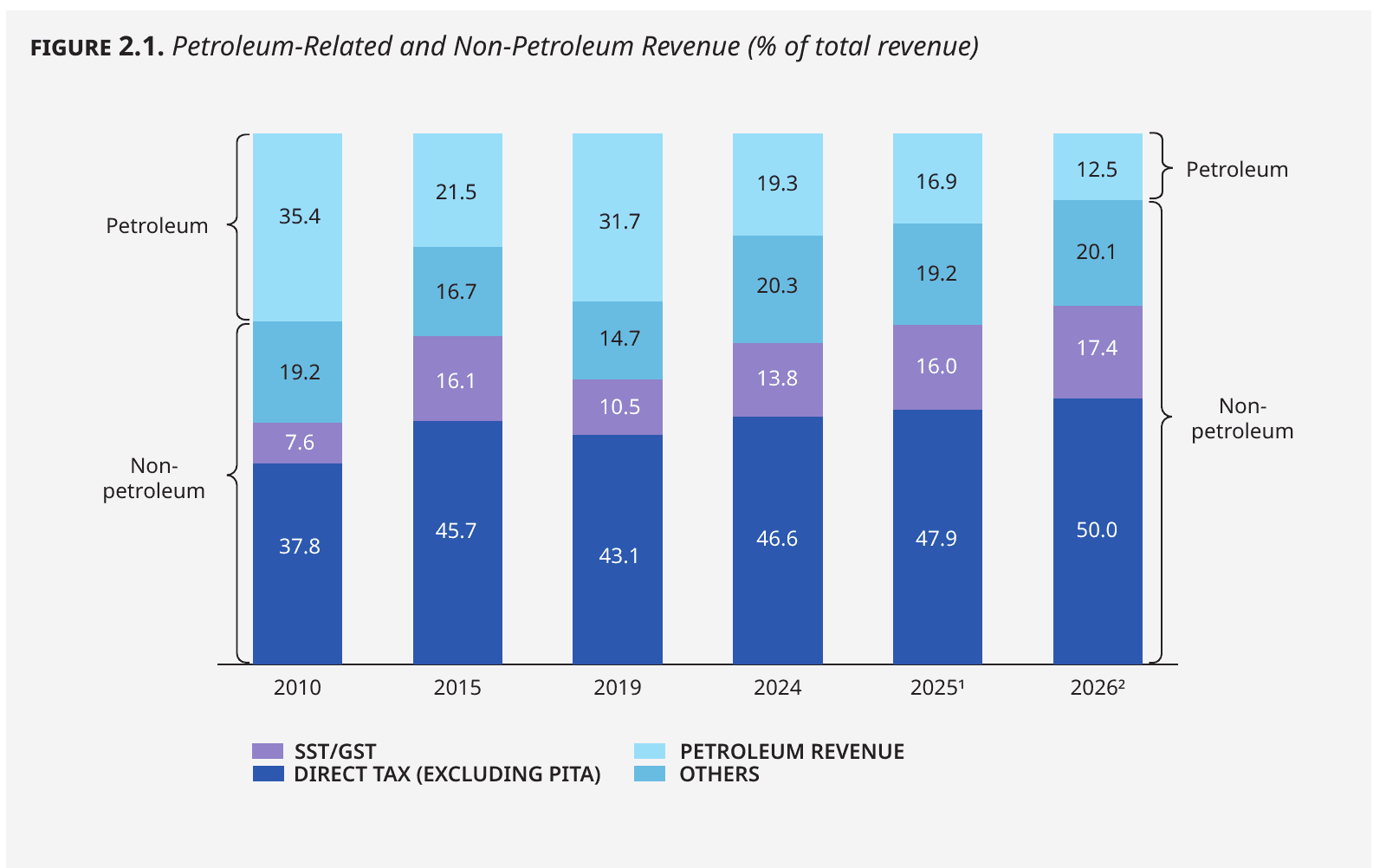The height and width of the screenshot is (868, 1386).
Task: Click the SST/GST purple legend swatch
Action: click(x=268, y=751)
